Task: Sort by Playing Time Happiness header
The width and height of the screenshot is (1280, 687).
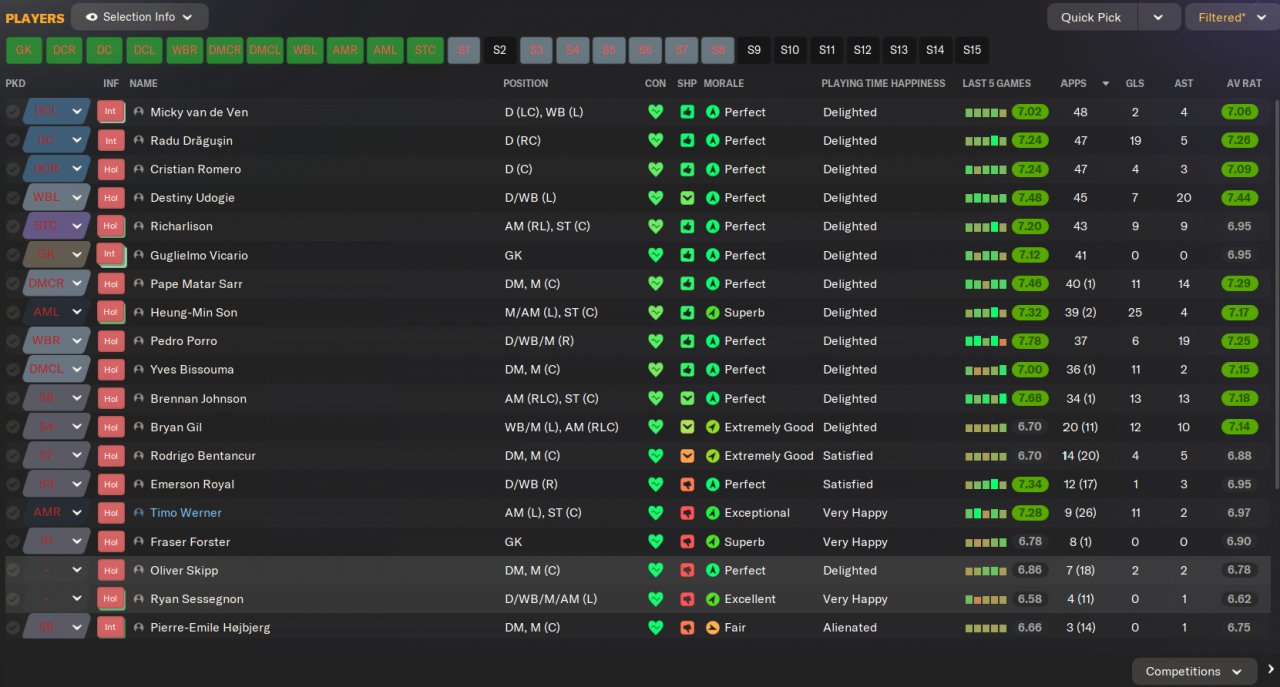Action: (883, 84)
